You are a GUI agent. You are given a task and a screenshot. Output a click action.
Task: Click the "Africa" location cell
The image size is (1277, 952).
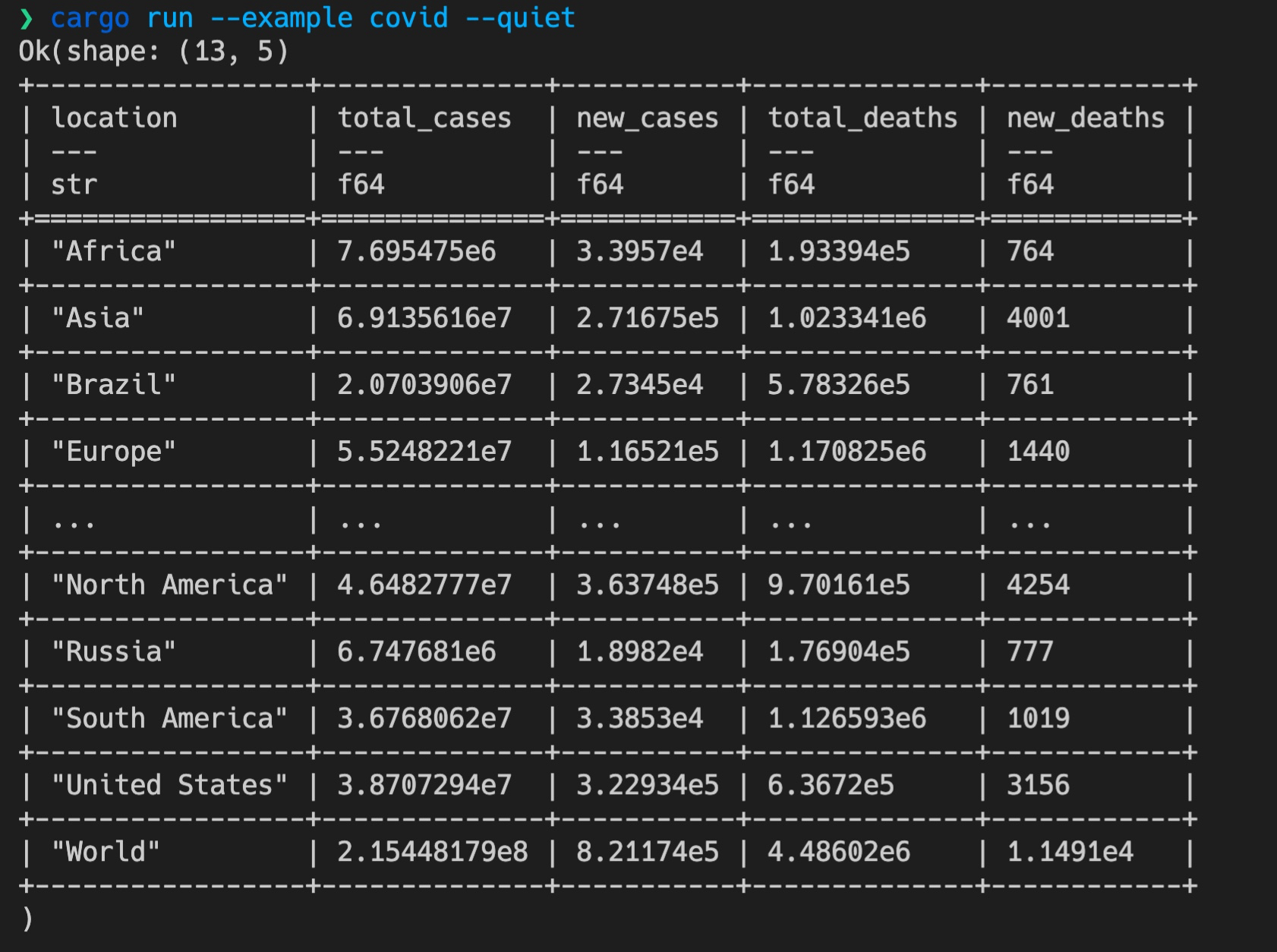(x=113, y=252)
